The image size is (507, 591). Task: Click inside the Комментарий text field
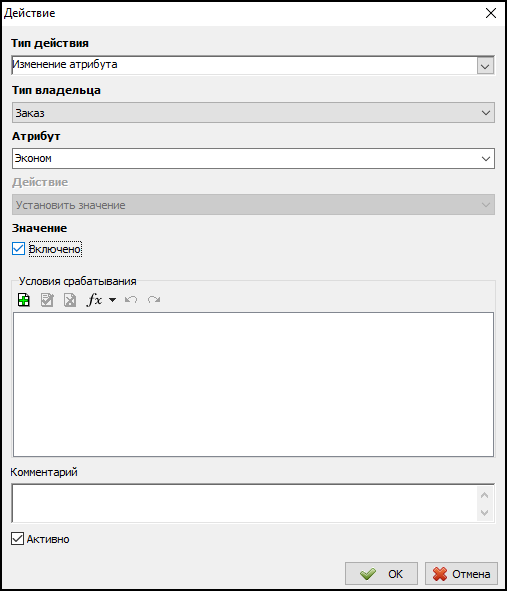(x=244, y=503)
